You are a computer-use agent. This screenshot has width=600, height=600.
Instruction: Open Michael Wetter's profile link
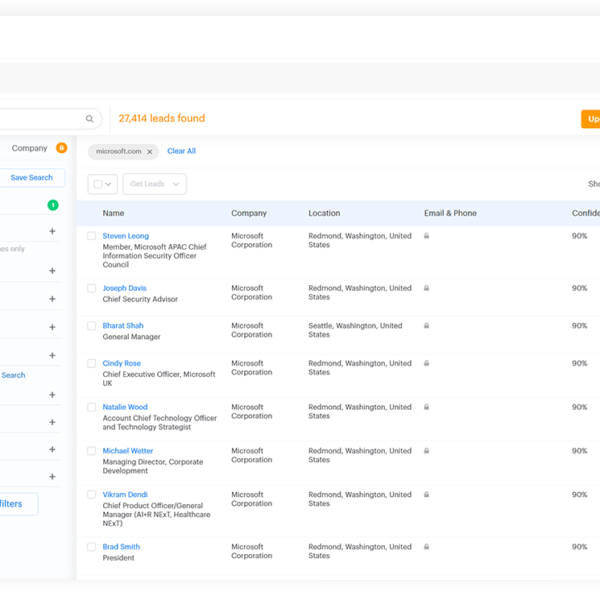[127, 451]
